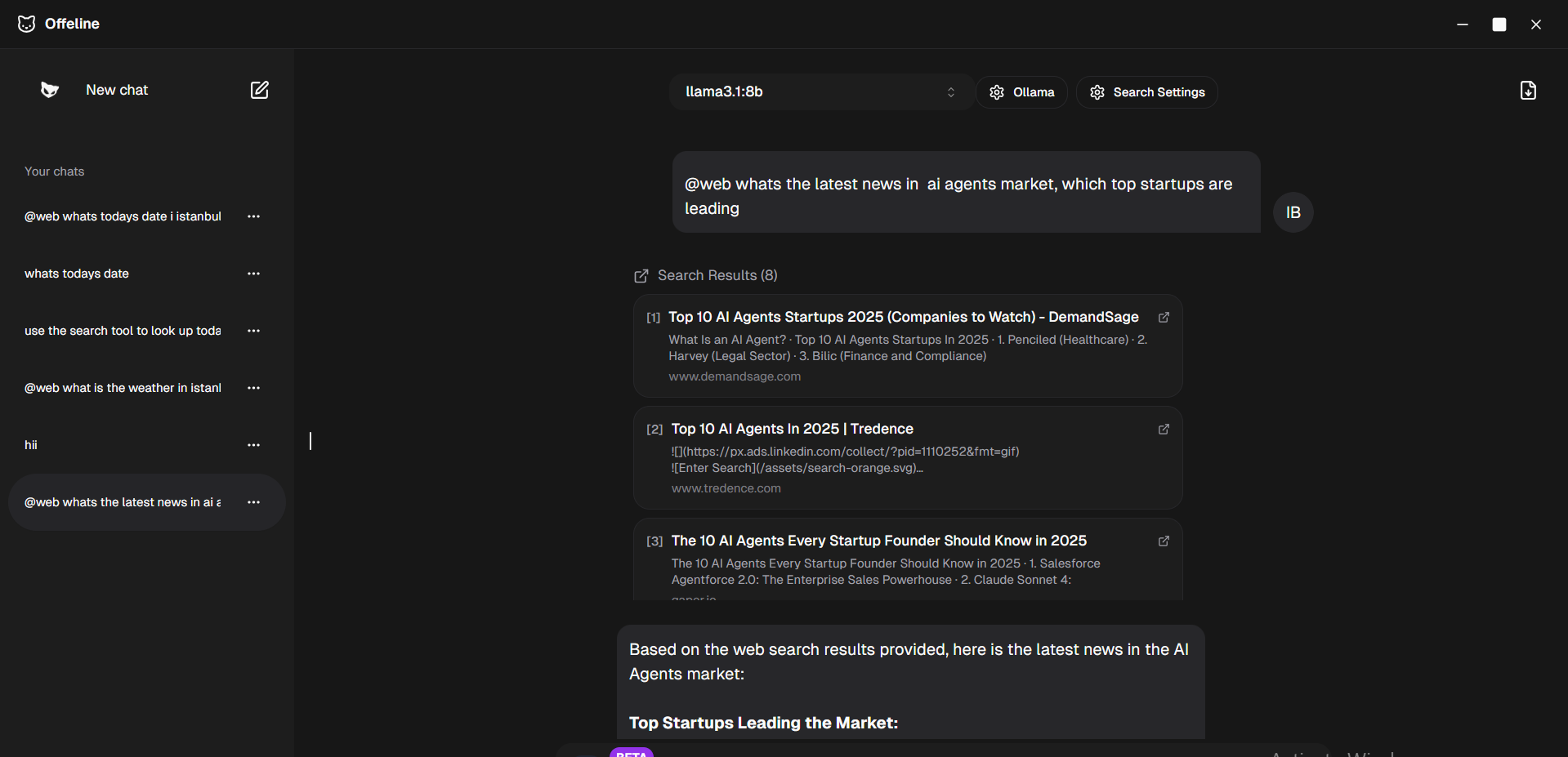The width and height of the screenshot is (1568, 757).
Task: Click the Offeline cat logo icon
Action: pyautogui.click(x=27, y=24)
